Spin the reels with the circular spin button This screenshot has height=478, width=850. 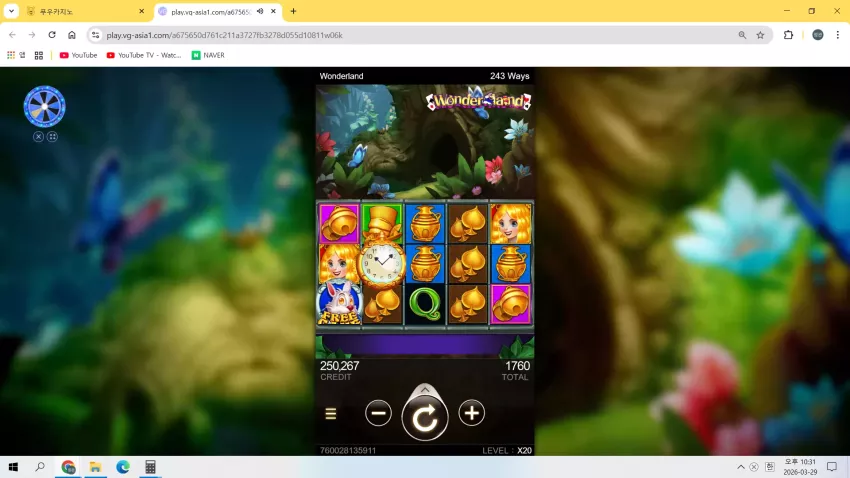(x=424, y=418)
